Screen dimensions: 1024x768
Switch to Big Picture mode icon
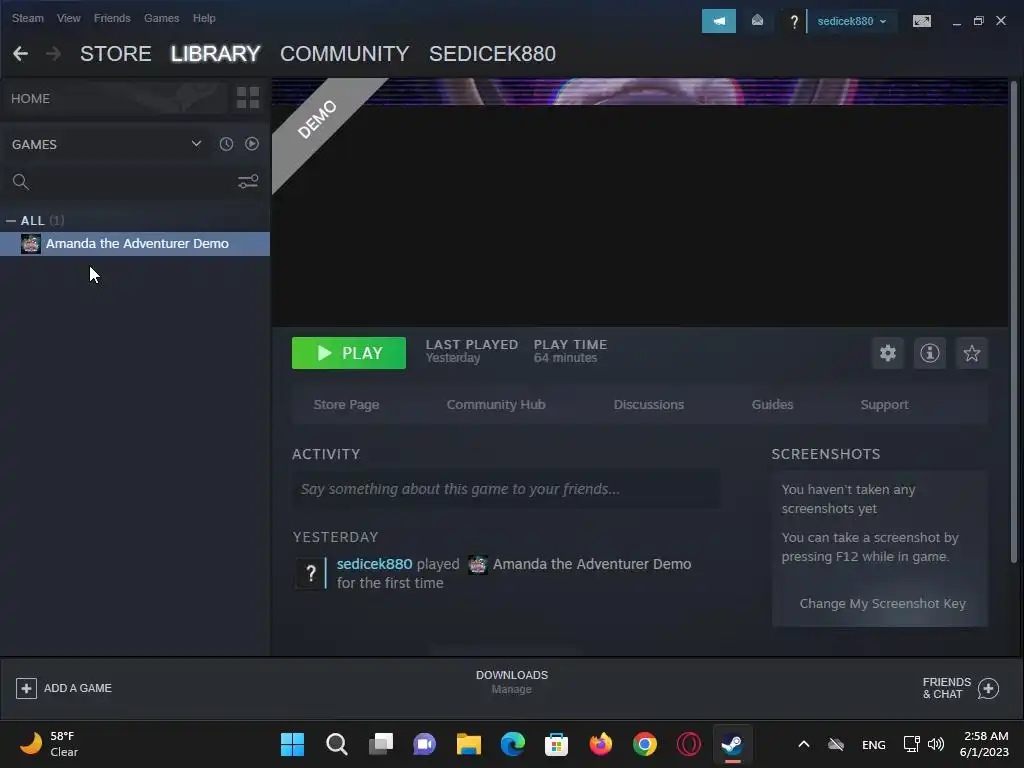point(921,21)
